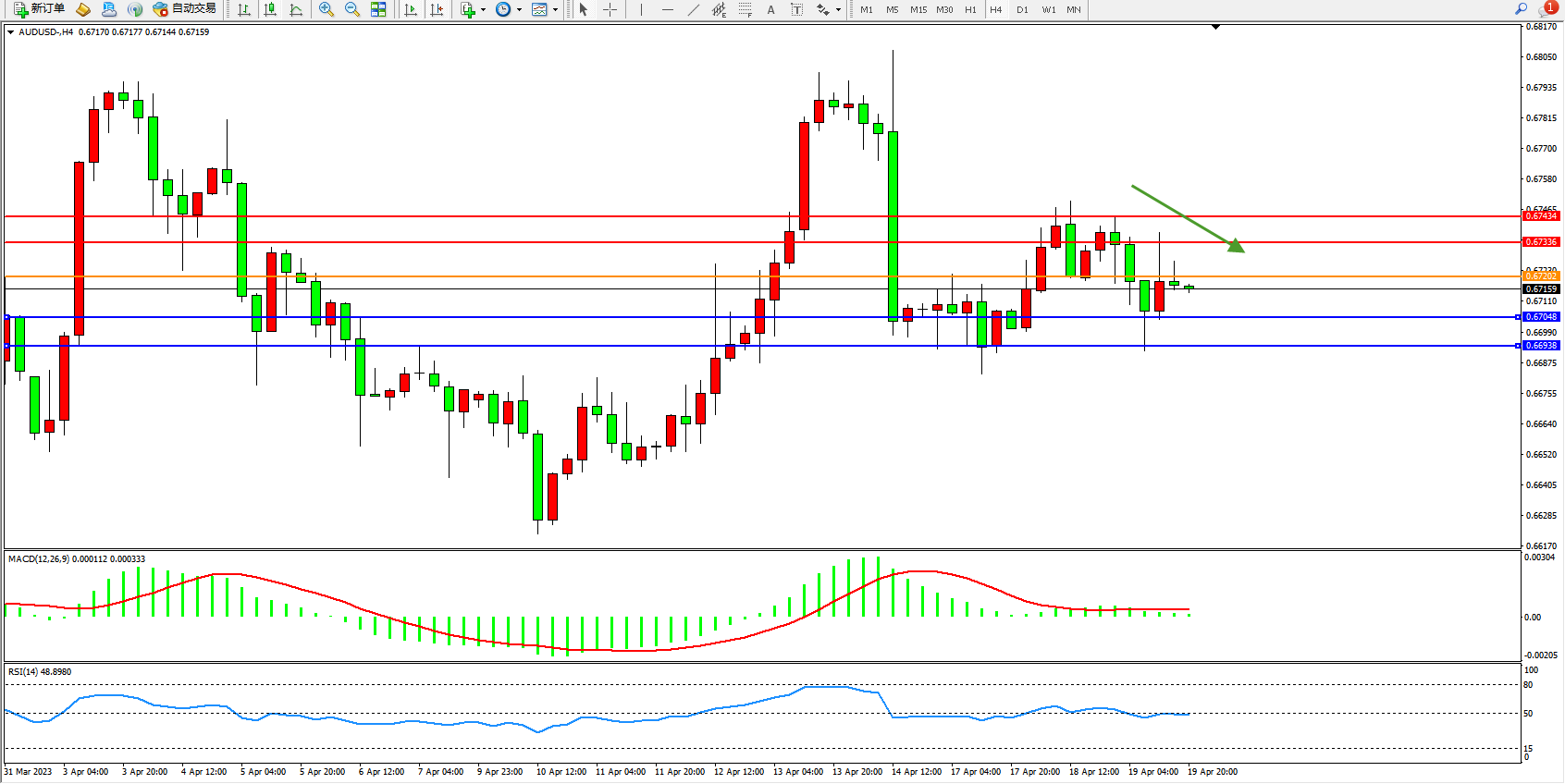Viewport: 1565px width, 784px height.
Task: Click the New Order (新订单) button
Action: [x=39, y=9]
